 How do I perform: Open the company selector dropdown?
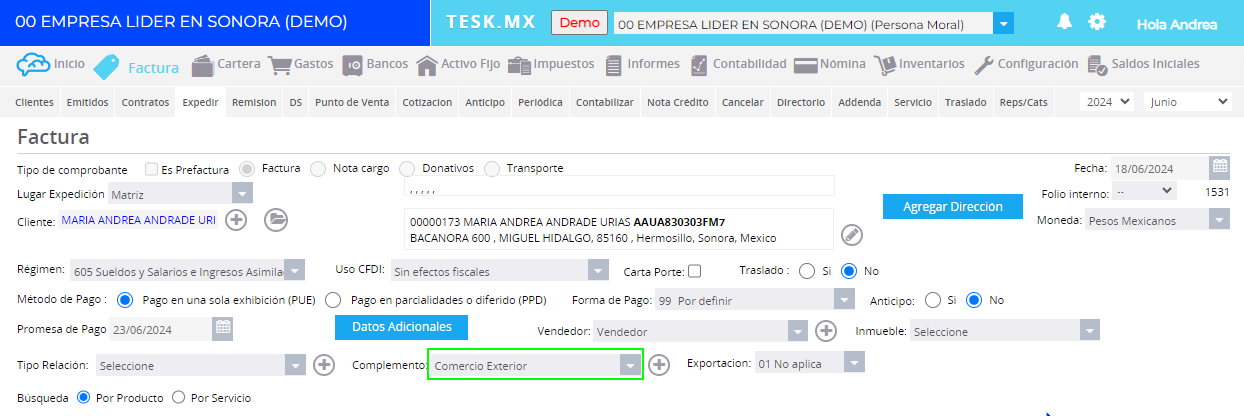pos(812,23)
